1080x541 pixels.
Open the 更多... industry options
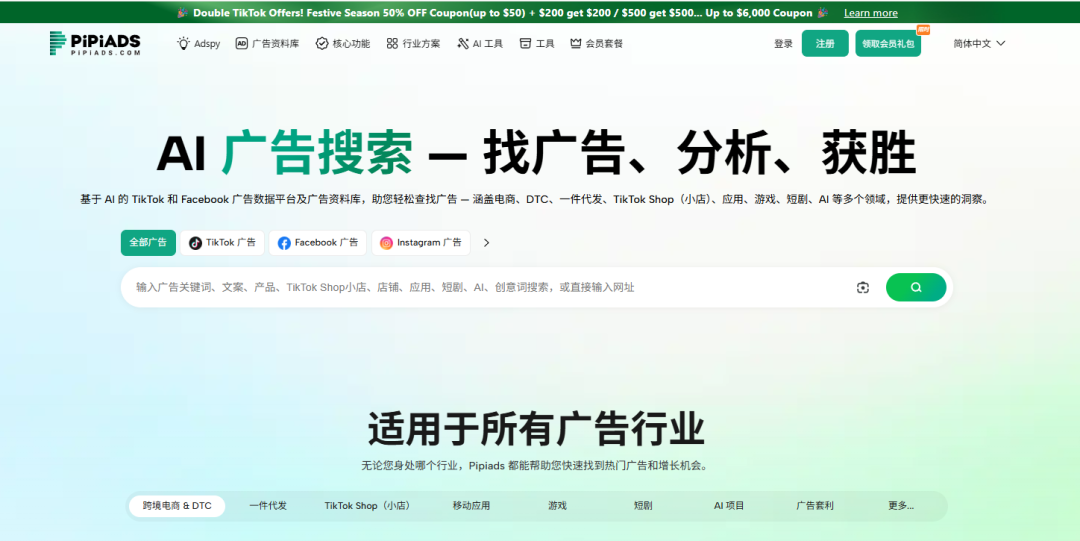[x=901, y=506]
